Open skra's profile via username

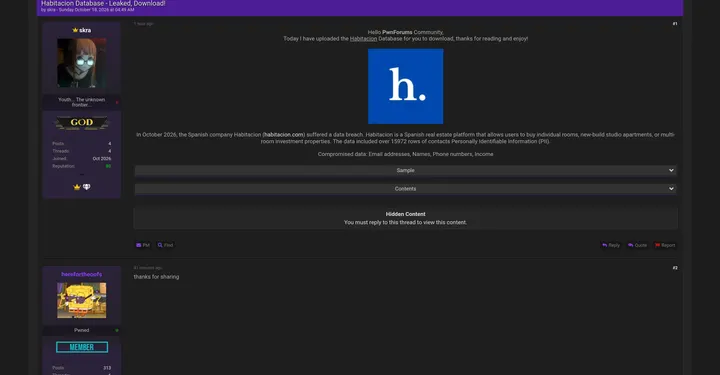point(85,30)
